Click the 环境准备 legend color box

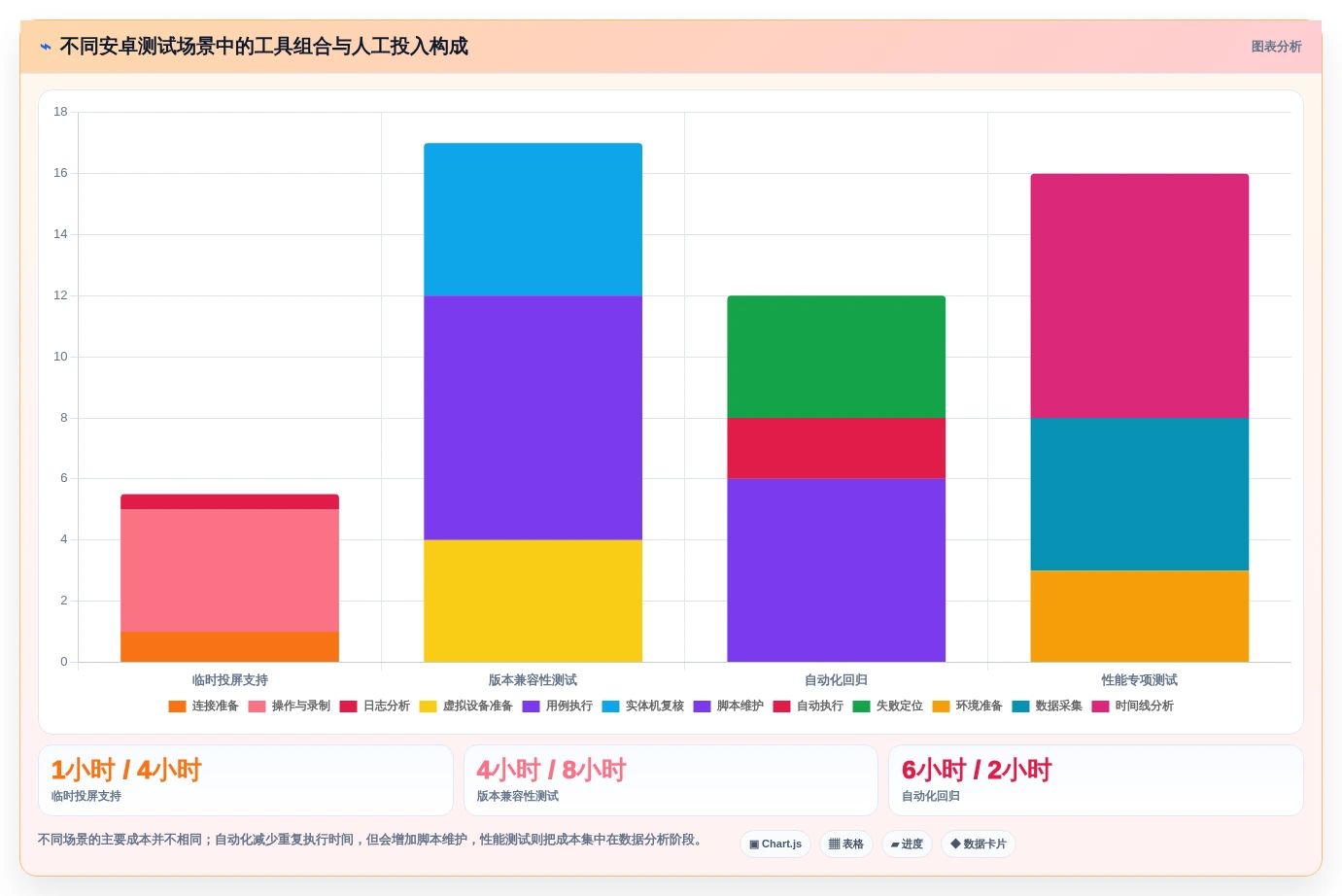pyautogui.click(x=941, y=706)
